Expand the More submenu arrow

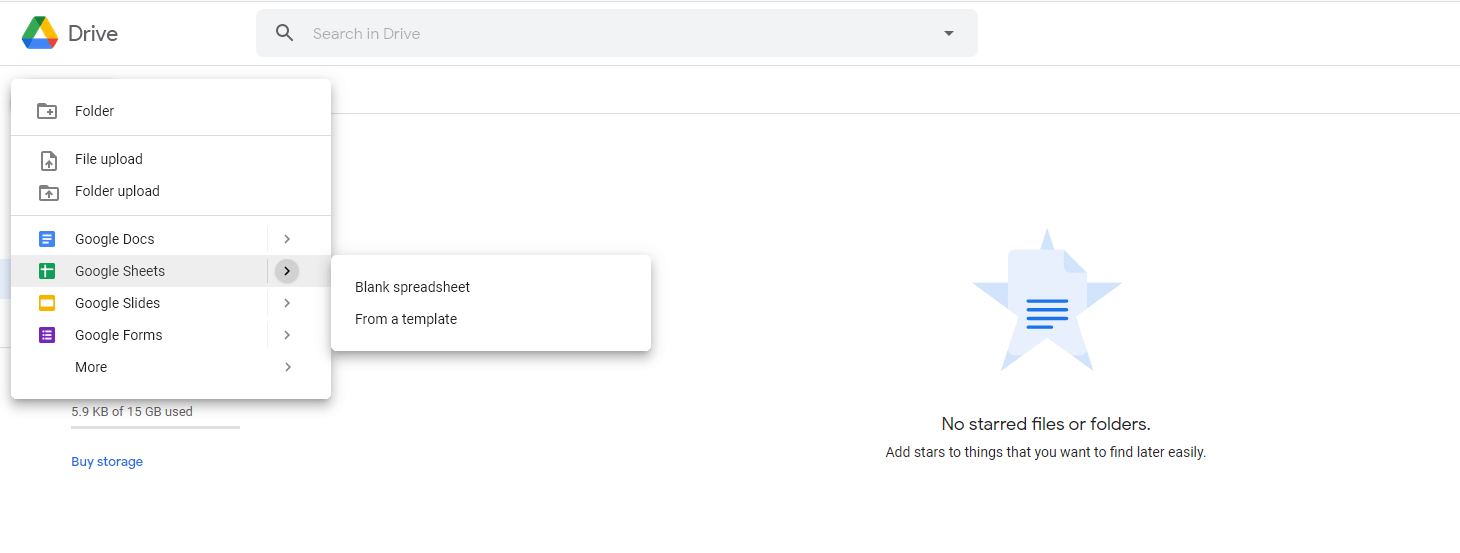point(287,367)
